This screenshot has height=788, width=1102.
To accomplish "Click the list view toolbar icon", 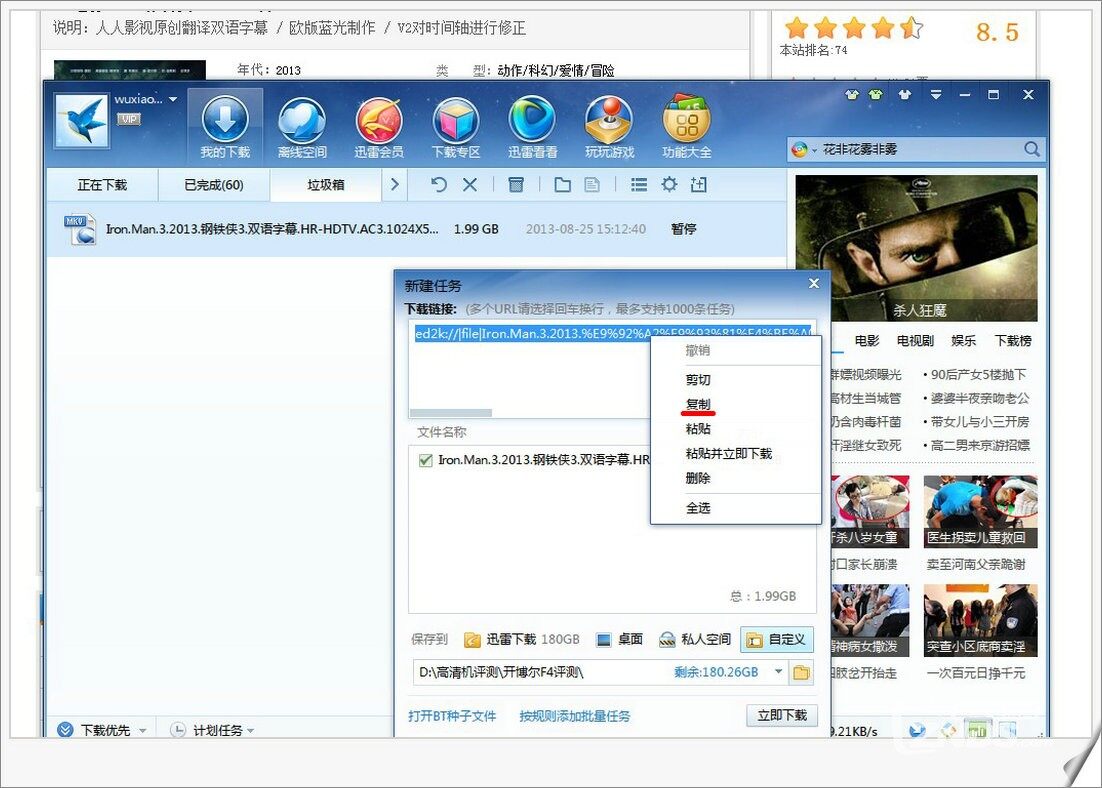I will point(639,185).
